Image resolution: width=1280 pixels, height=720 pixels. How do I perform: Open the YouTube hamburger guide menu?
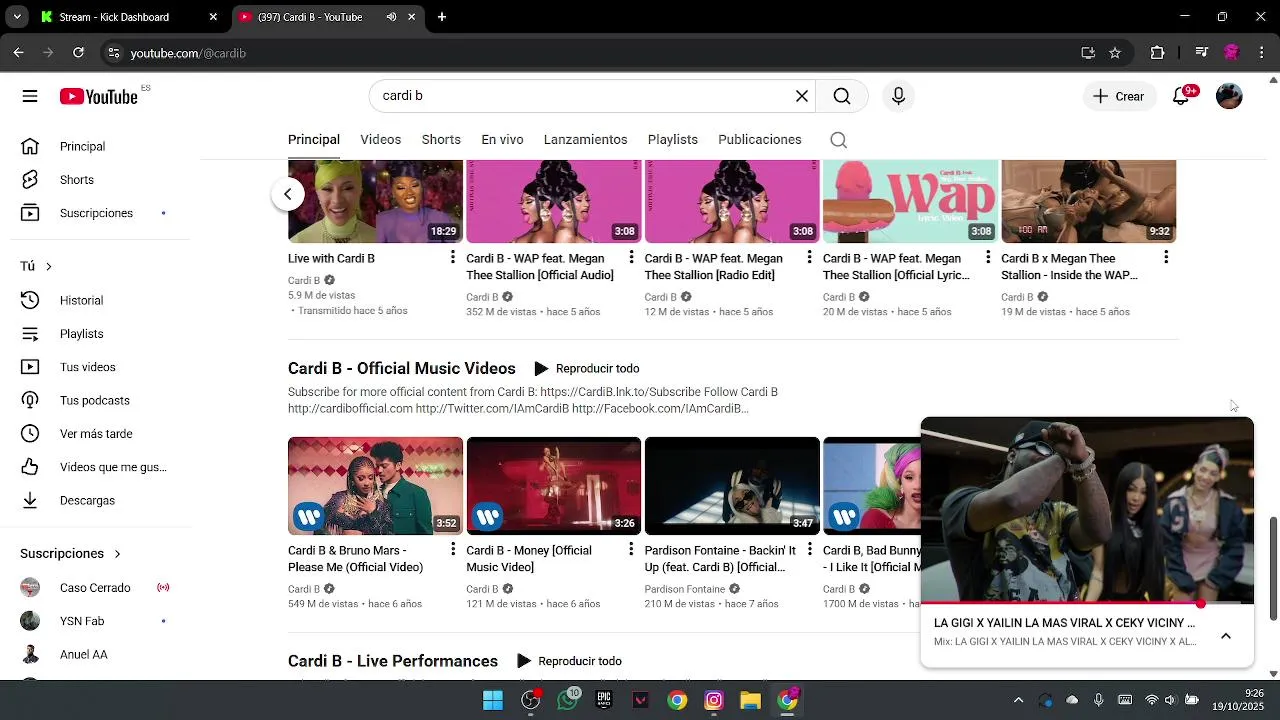[30, 96]
